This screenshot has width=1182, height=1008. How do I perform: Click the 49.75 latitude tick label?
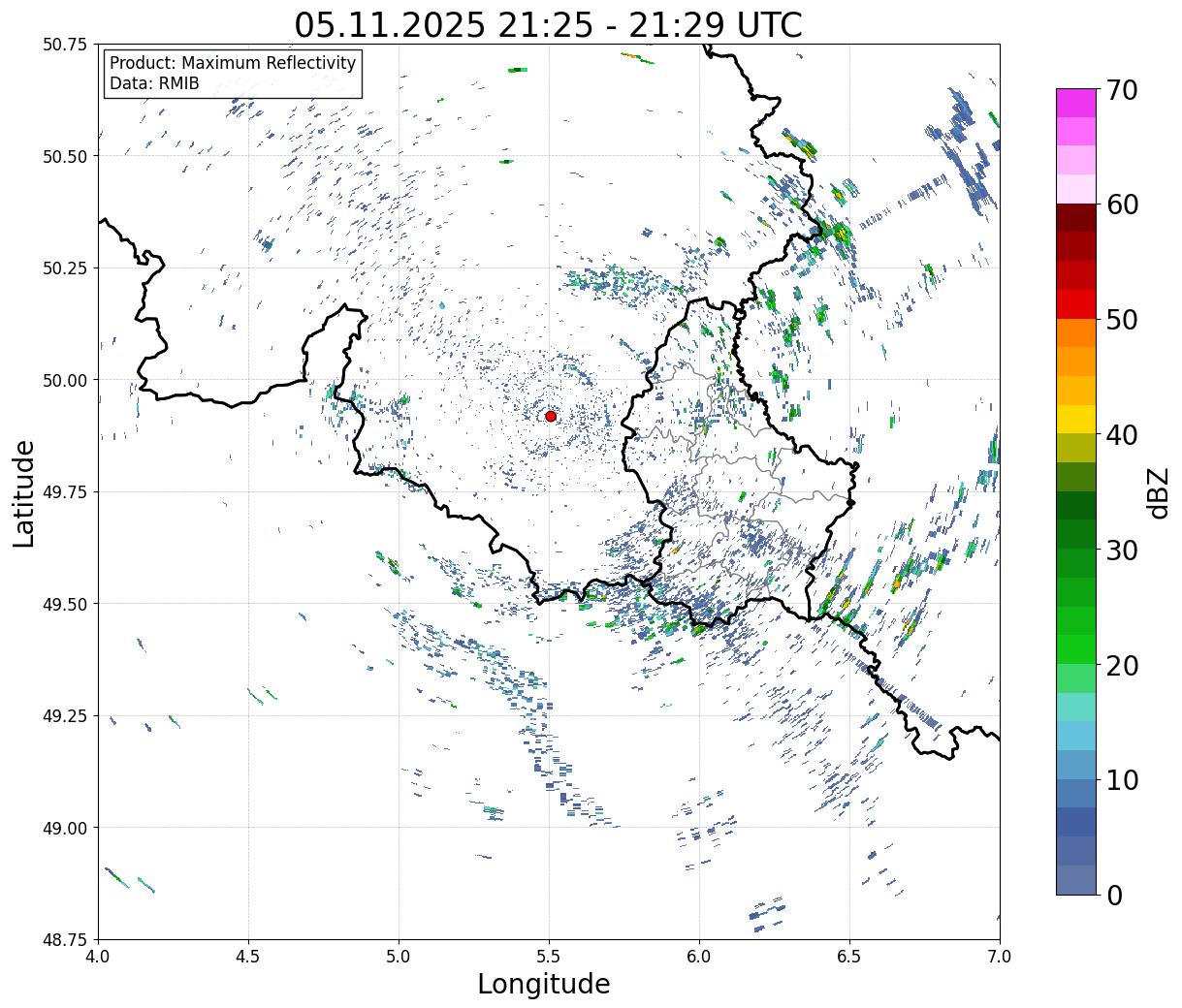coord(65,492)
